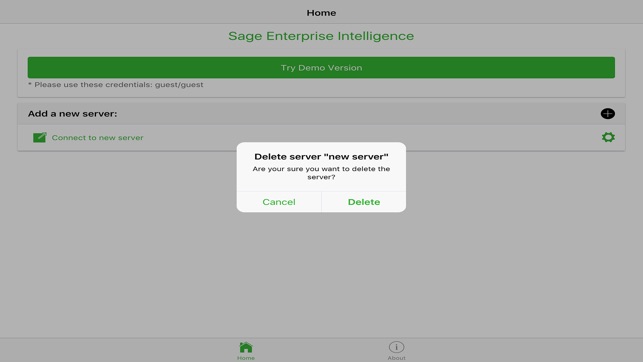Click the edit icon beside Connect to new server
Screen dimensions: 643x362
(40, 137)
